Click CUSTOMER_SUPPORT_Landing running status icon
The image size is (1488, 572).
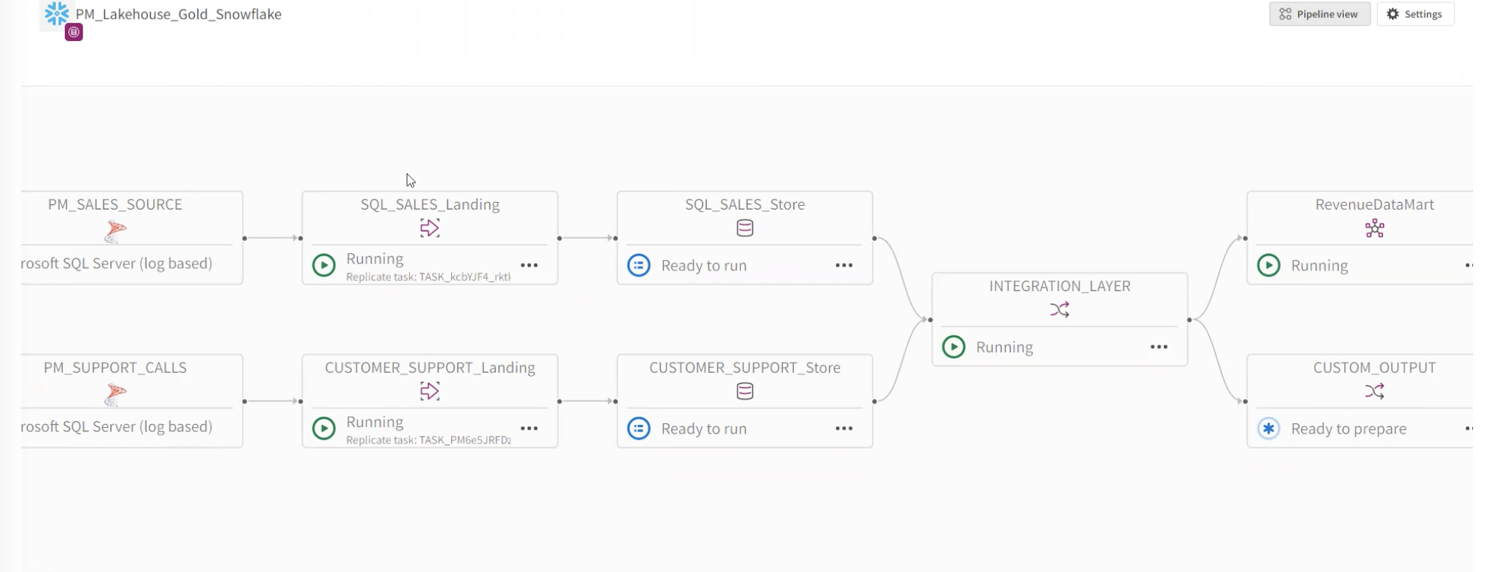tap(324, 428)
